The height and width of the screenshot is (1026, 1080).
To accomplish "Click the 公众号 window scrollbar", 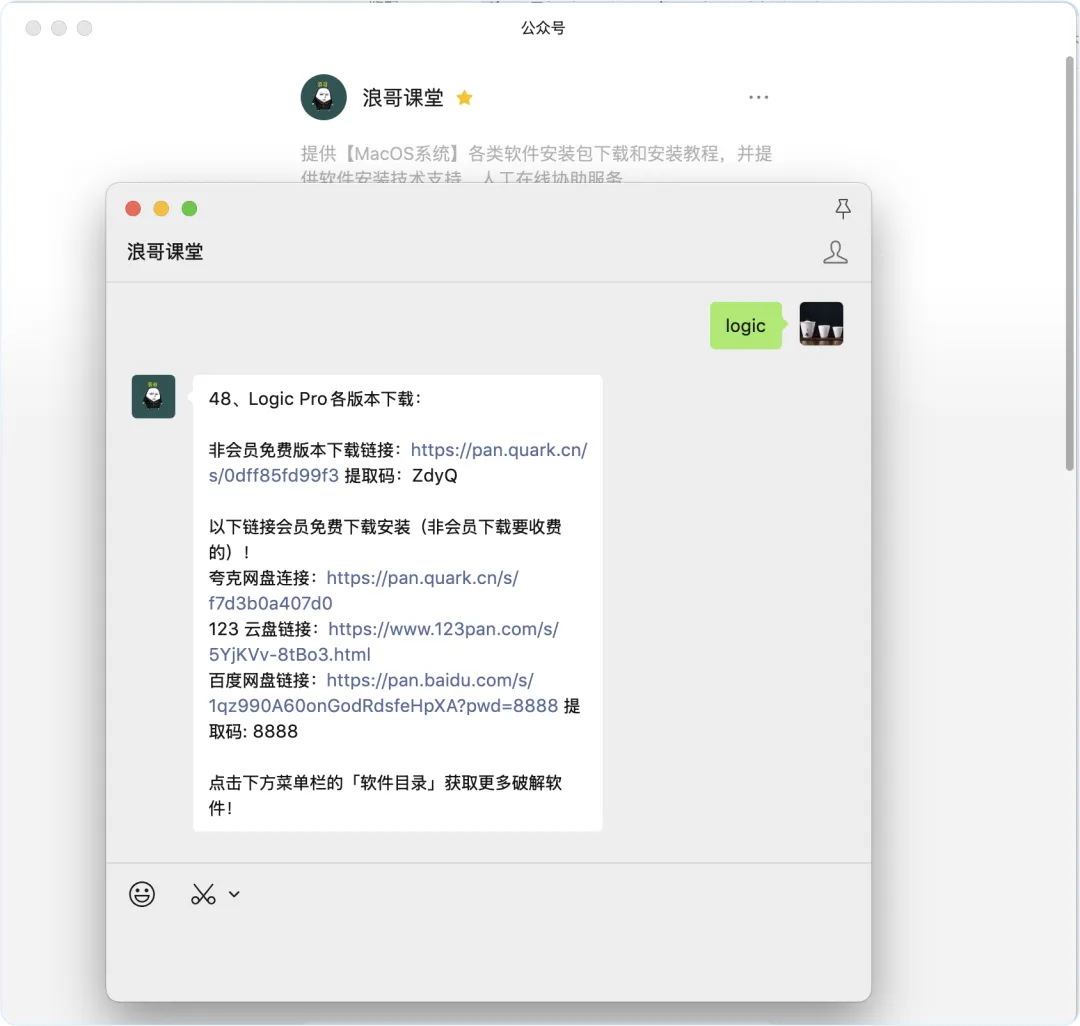I will pos(1070,262).
